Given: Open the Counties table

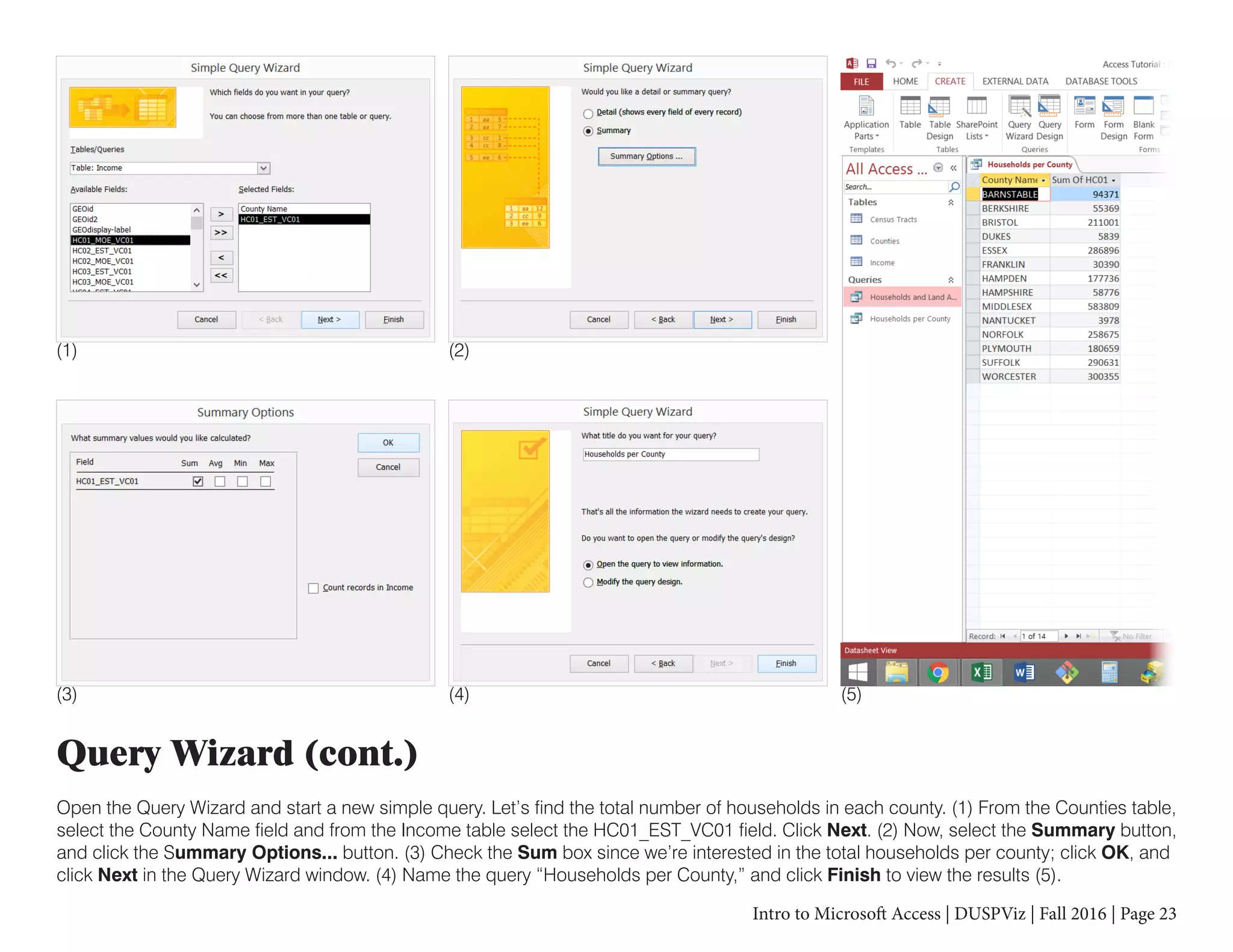Looking at the screenshot, I should coord(884,241).
